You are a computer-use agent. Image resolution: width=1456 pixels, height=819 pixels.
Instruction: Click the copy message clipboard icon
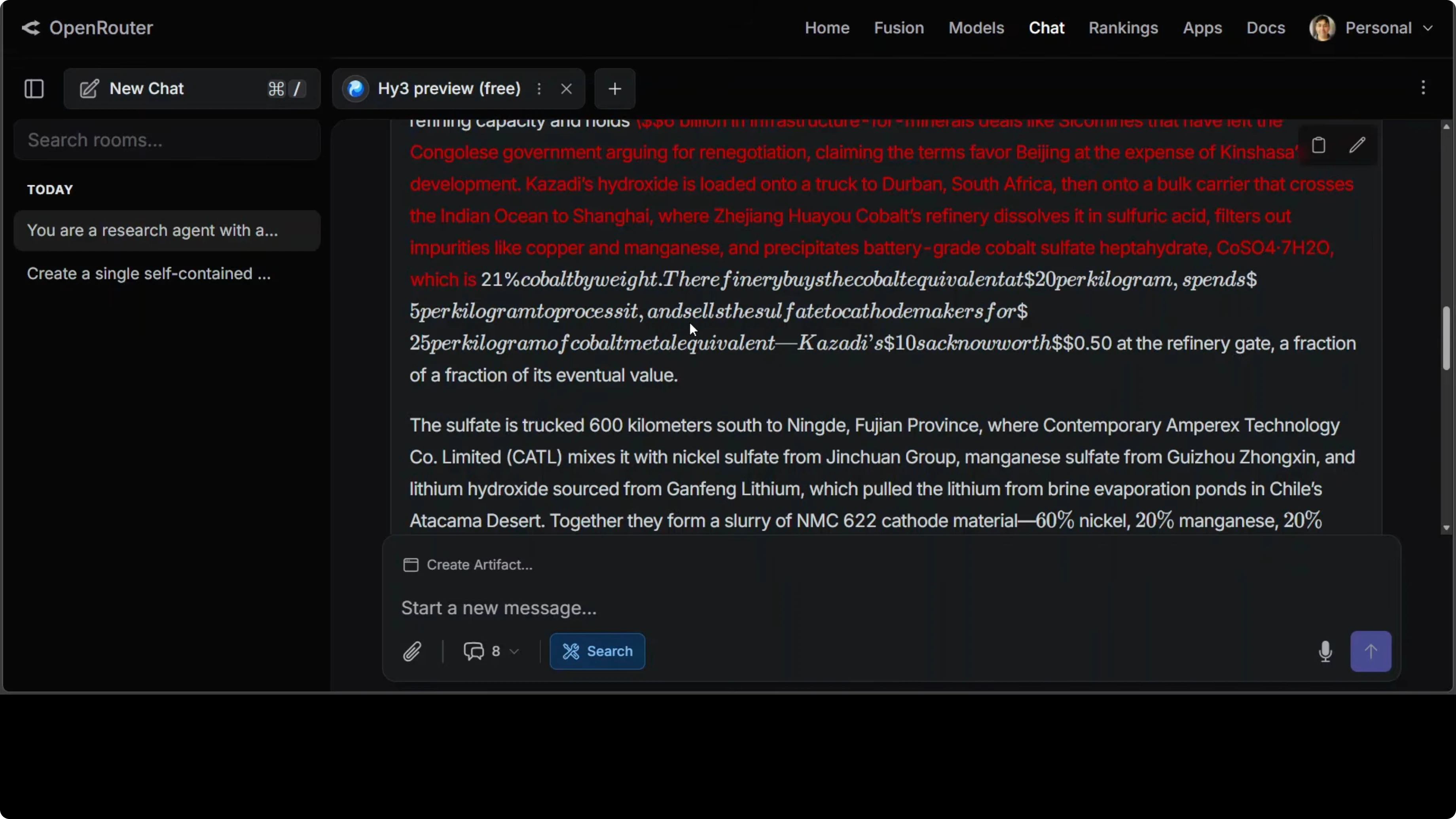tap(1318, 145)
